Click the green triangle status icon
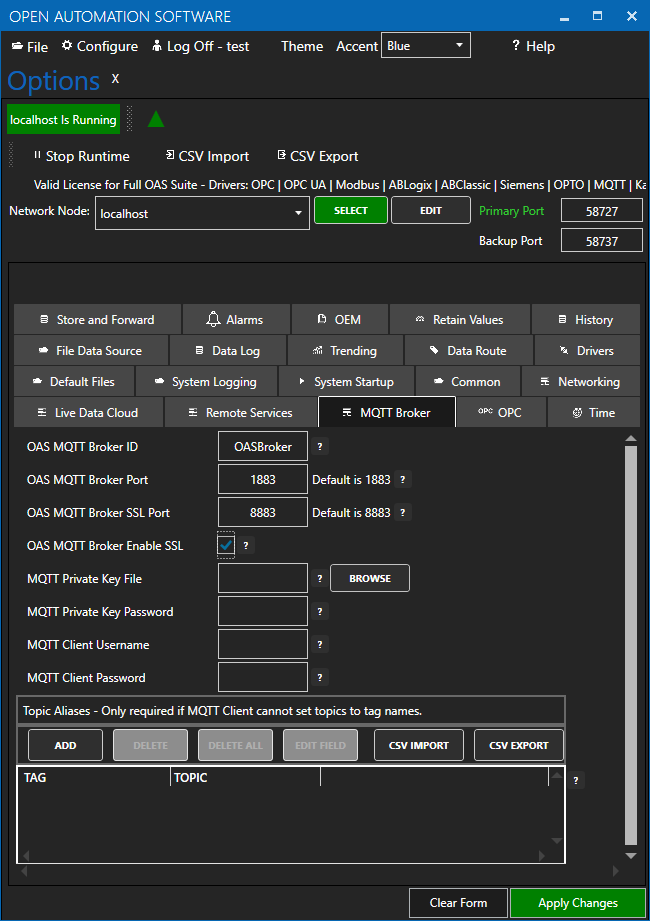This screenshot has width=650, height=921. [x=156, y=119]
